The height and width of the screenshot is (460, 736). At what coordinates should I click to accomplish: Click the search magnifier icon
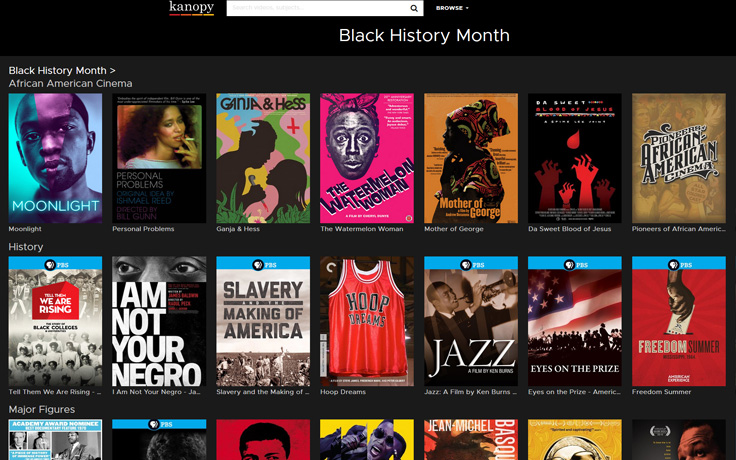click(414, 8)
